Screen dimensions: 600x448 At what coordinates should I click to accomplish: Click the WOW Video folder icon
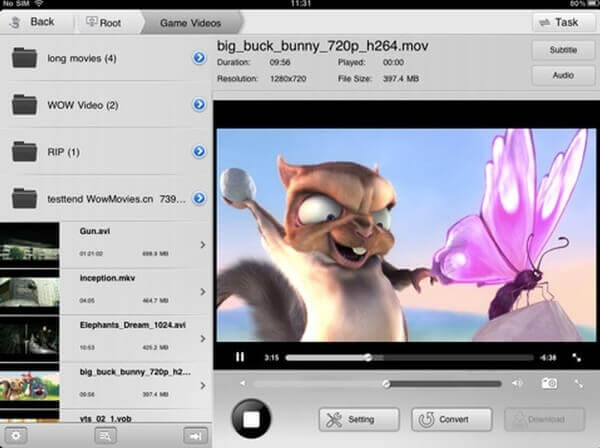tap(24, 104)
